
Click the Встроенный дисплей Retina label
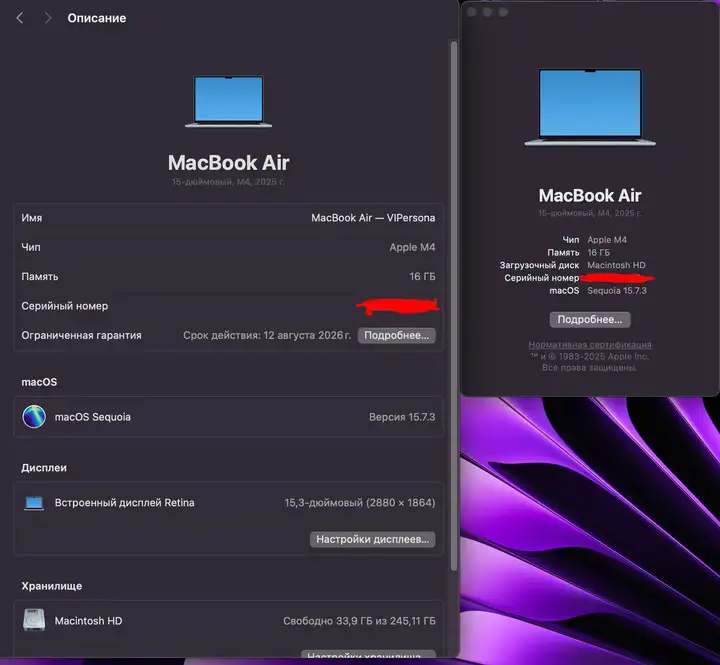(124, 503)
